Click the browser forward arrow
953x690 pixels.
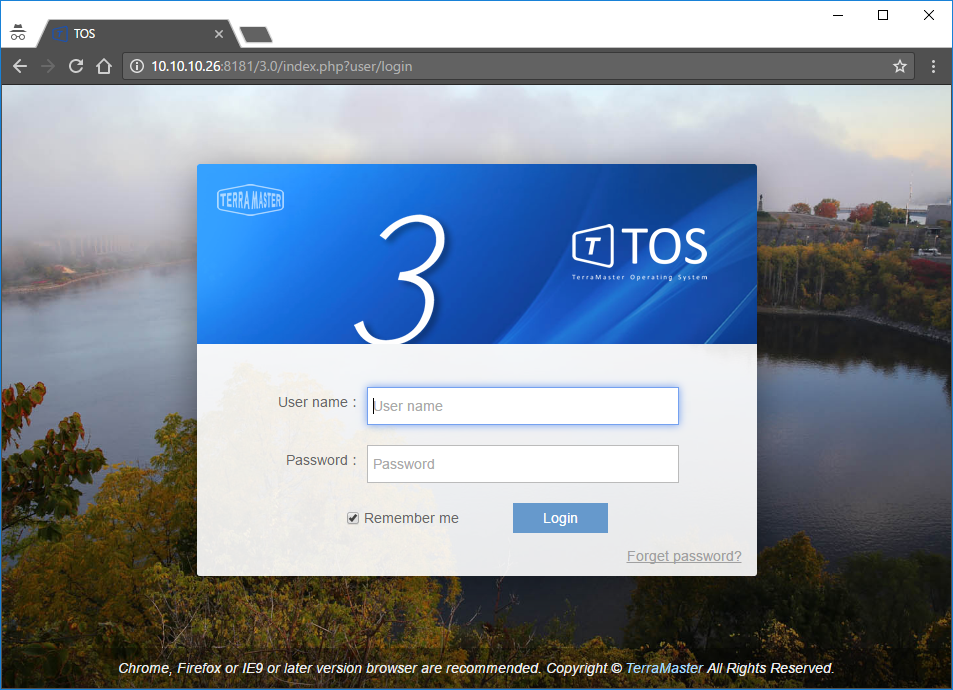[x=48, y=66]
